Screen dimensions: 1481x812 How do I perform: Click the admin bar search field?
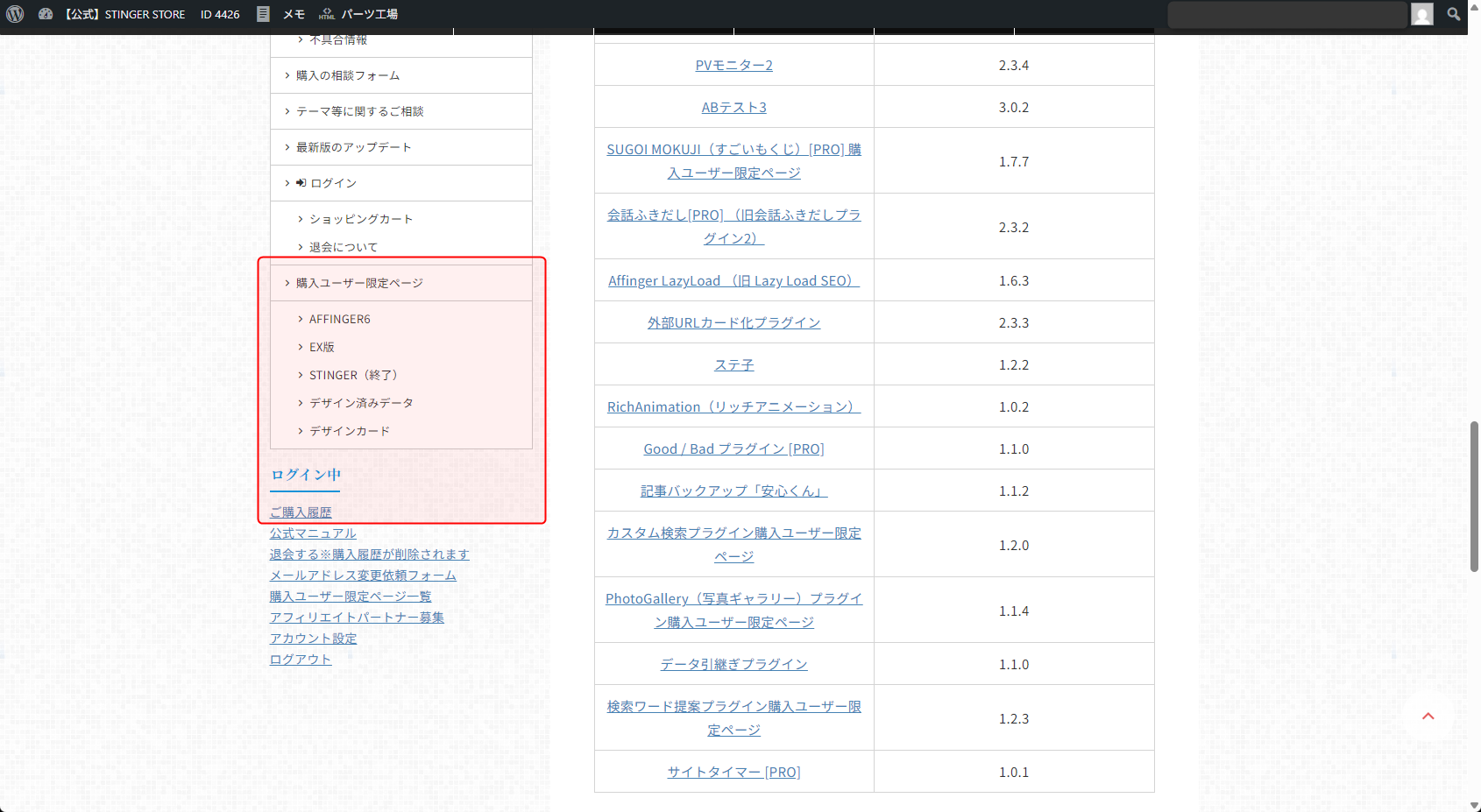(x=1287, y=14)
